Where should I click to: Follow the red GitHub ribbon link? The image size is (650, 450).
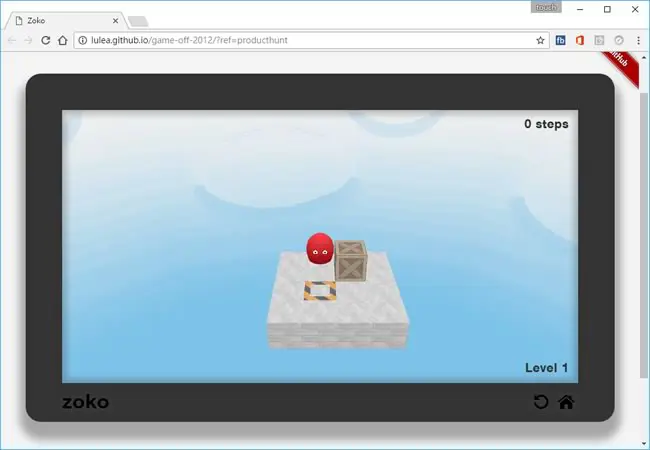[x=620, y=66]
